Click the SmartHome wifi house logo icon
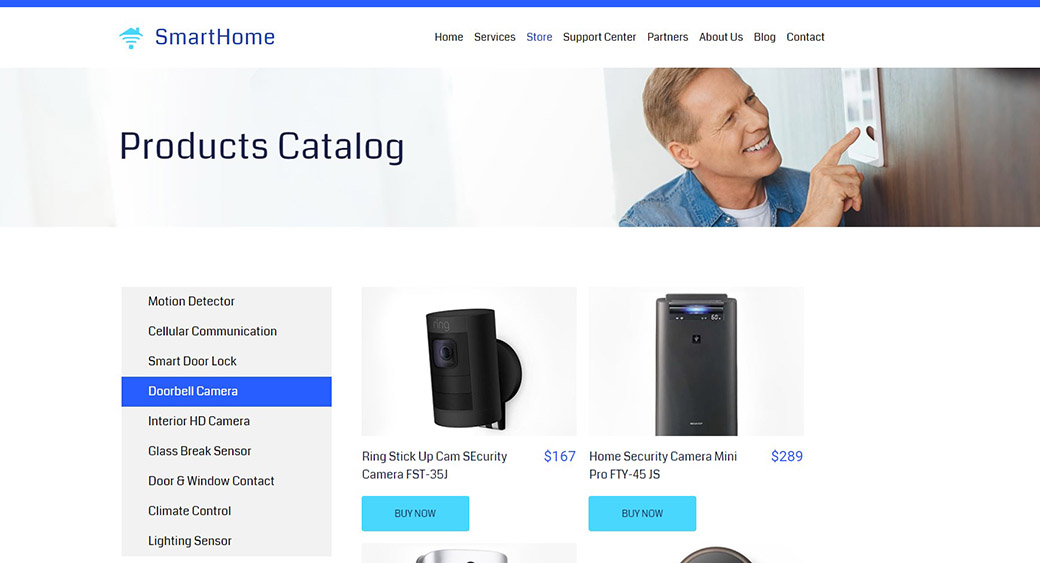Image resolution: width=1040 pixels, height=563 pixels. [x=131, y=38]
